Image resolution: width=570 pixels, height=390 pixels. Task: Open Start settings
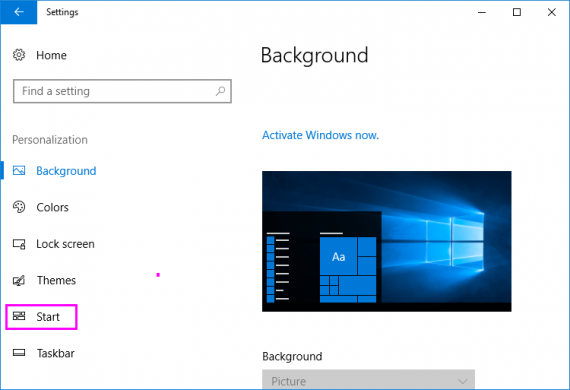coord(48,317)
